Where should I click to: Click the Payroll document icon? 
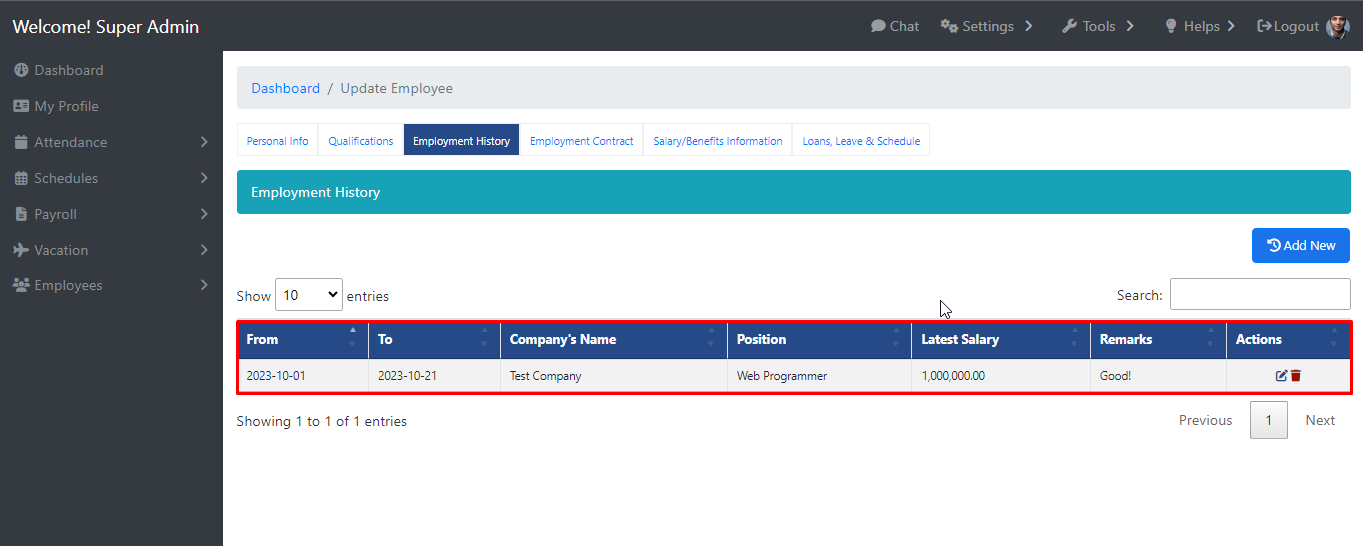pyautogui.click(x=21, y=214)
